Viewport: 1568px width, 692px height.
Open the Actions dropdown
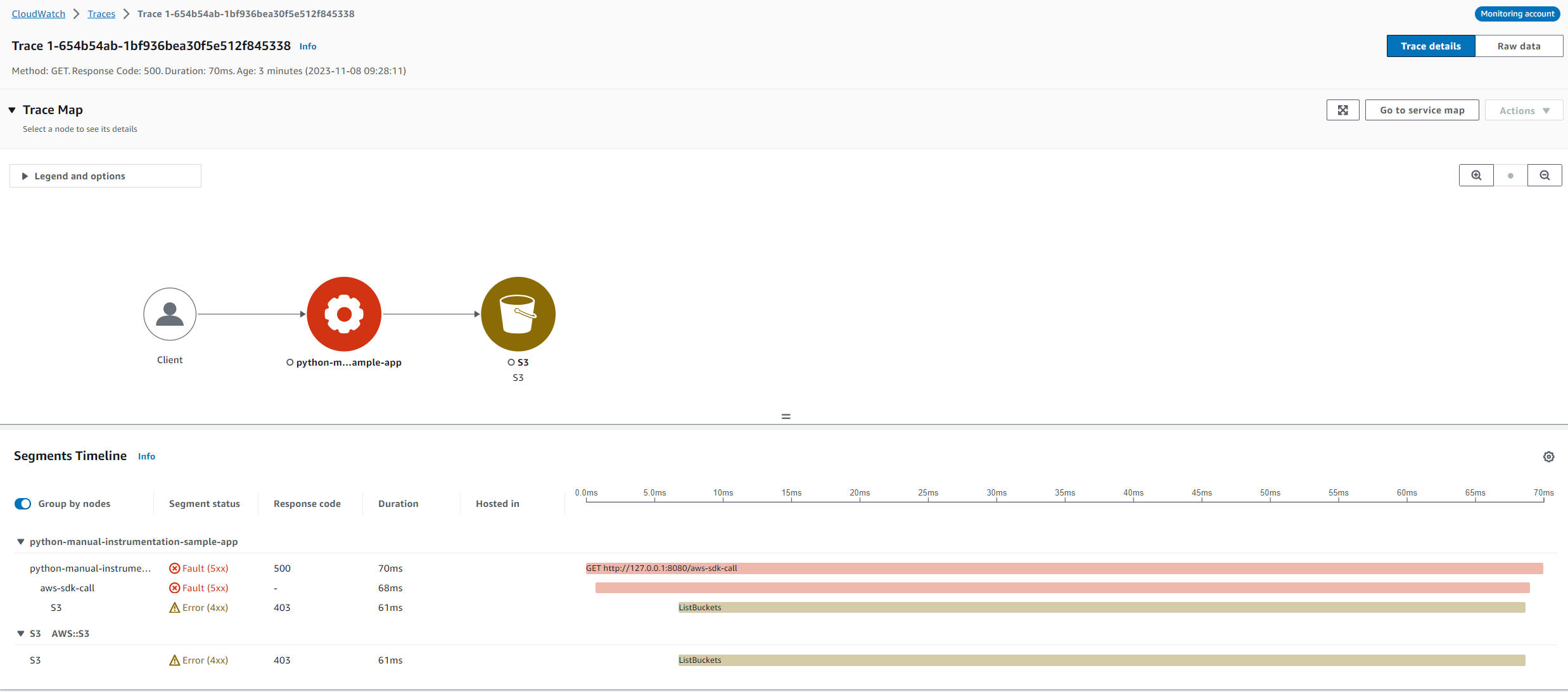click(x=1524, y=110)
